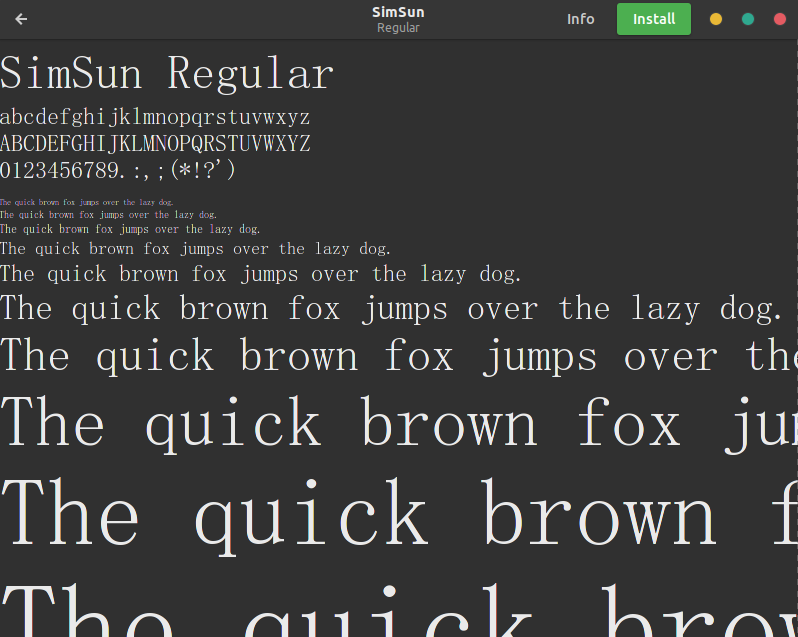The height and width of the screenshot is (637, 798).
Task: Go back using the arrow icon
Action: coord(21,19)
